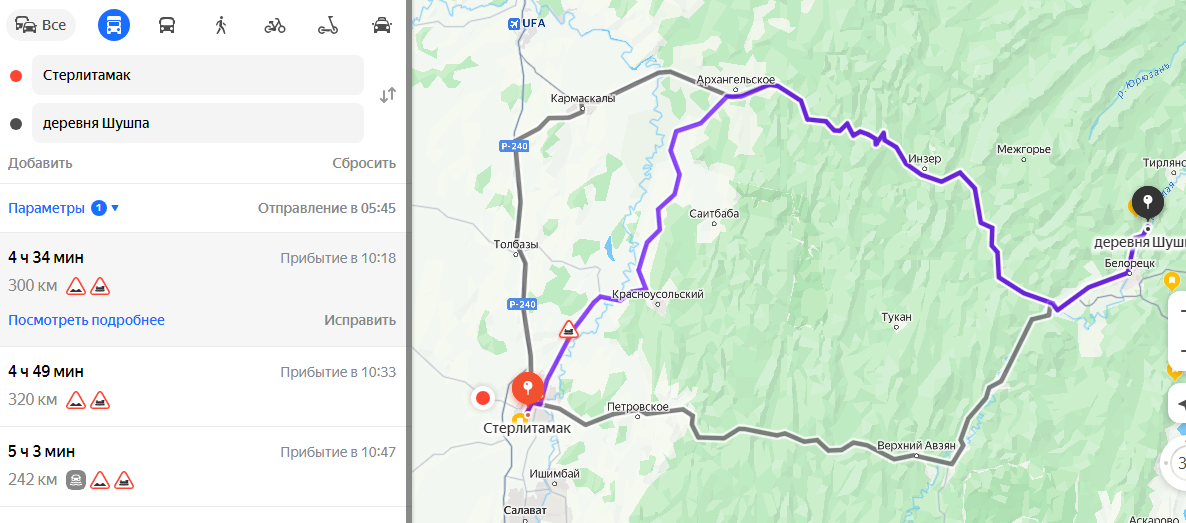Switch to public transport bus mode
1186x523 pixels.
(x=166, y=25)
